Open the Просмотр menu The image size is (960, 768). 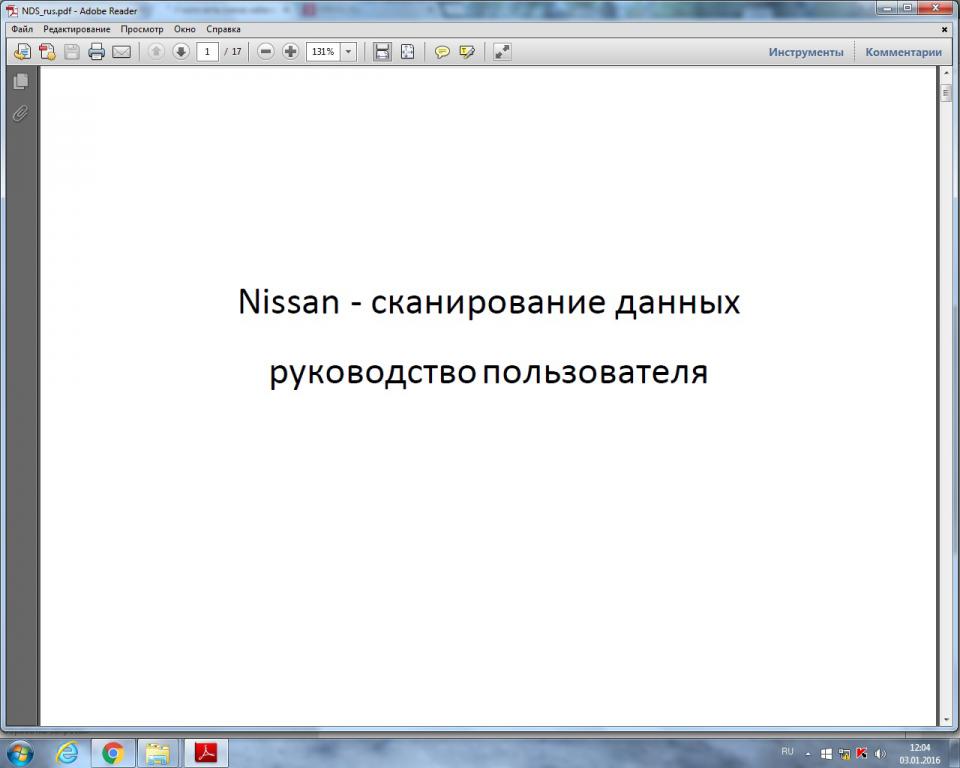pos(142,29)
